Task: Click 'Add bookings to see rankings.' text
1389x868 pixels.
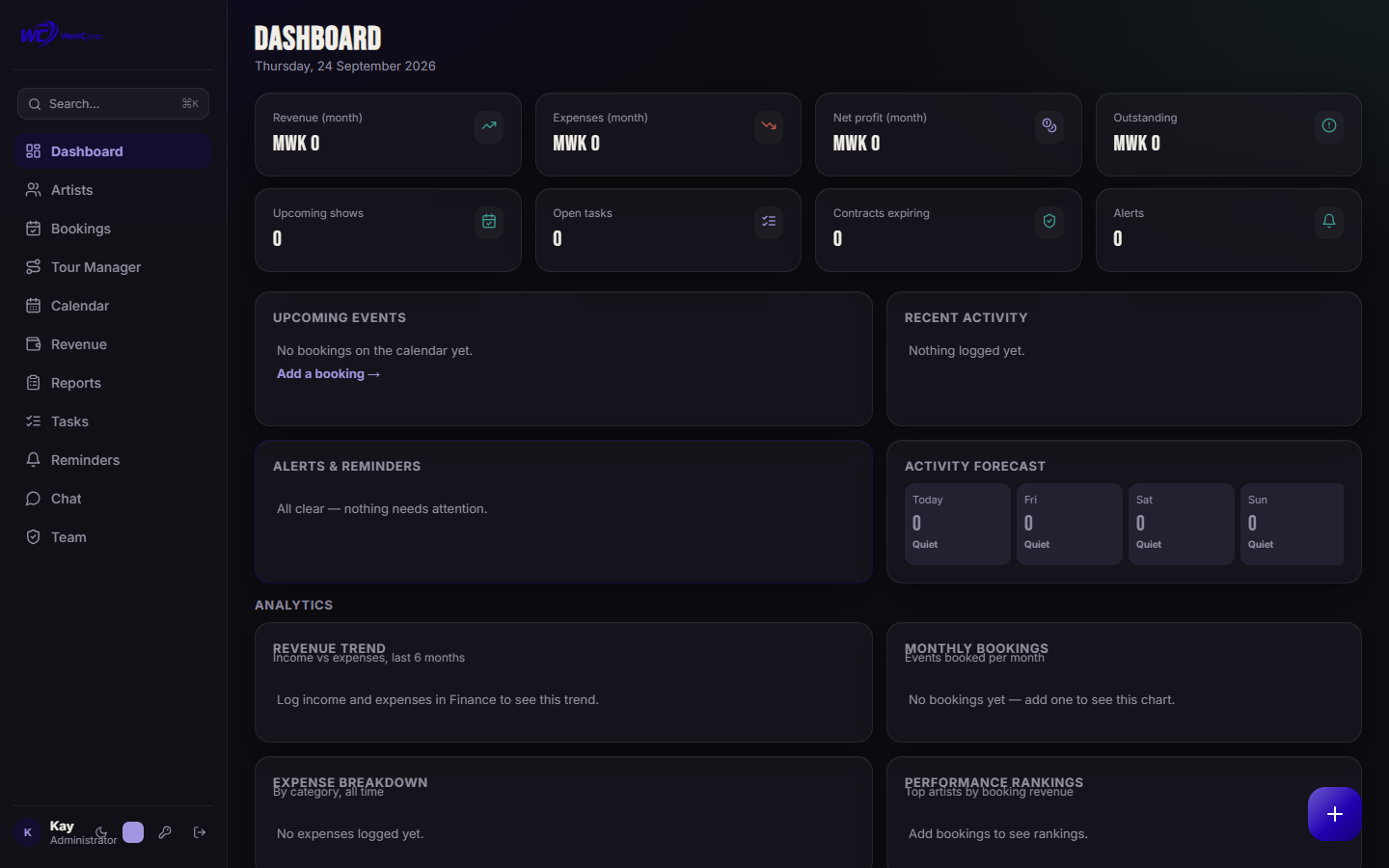Action: (998, 834)
